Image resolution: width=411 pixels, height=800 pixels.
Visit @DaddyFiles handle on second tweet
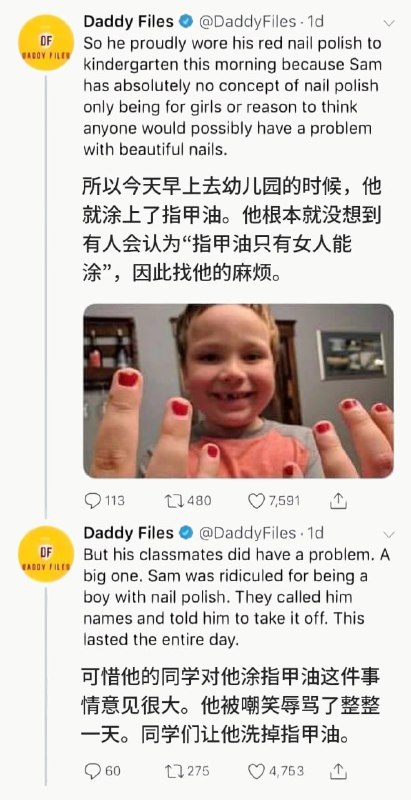(247, 533)
